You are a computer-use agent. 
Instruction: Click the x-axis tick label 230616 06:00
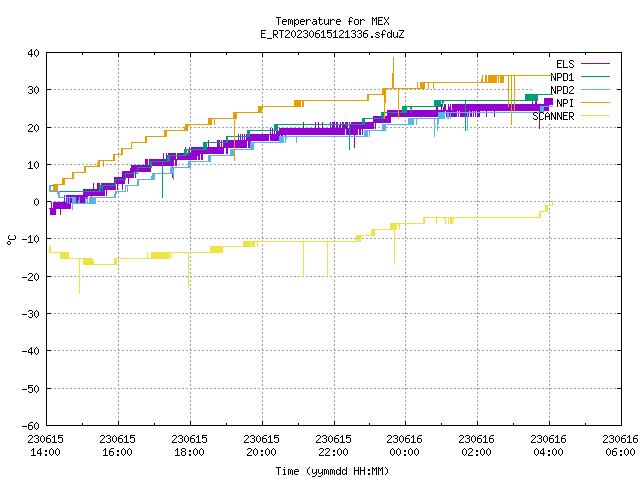point(620,446)
